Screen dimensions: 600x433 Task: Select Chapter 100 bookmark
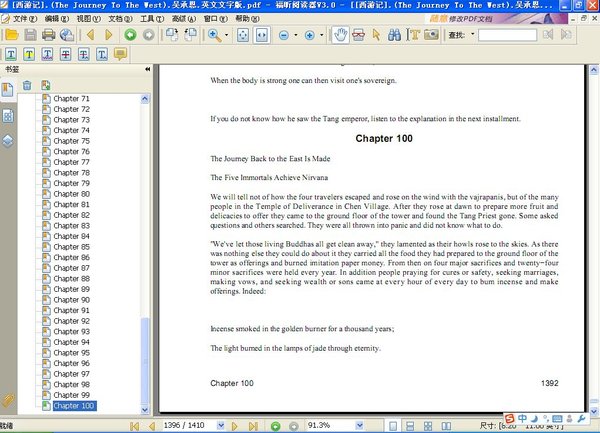coord(73,406)
